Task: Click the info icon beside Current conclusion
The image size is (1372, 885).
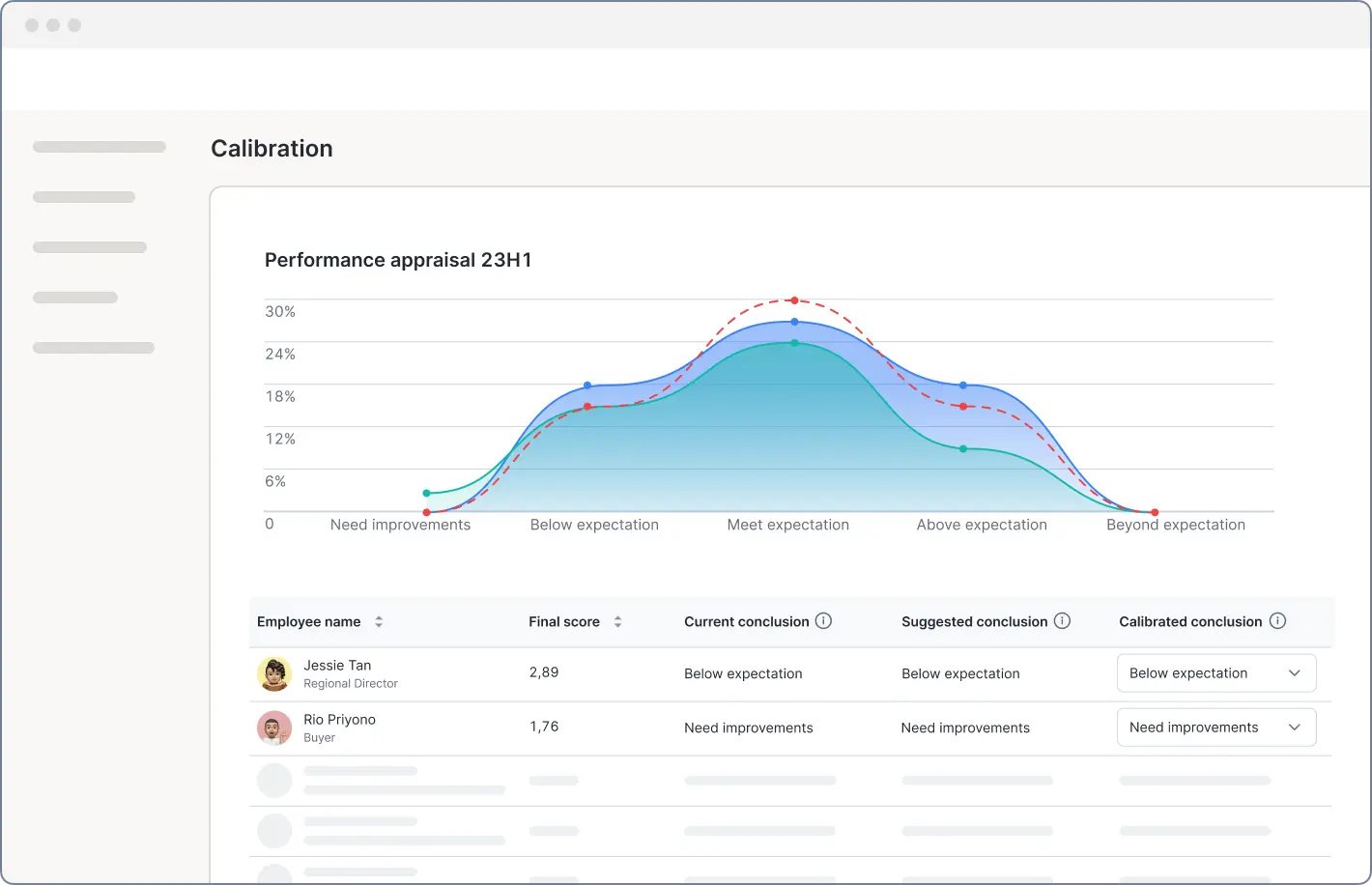Action: (x=823, y=621)
